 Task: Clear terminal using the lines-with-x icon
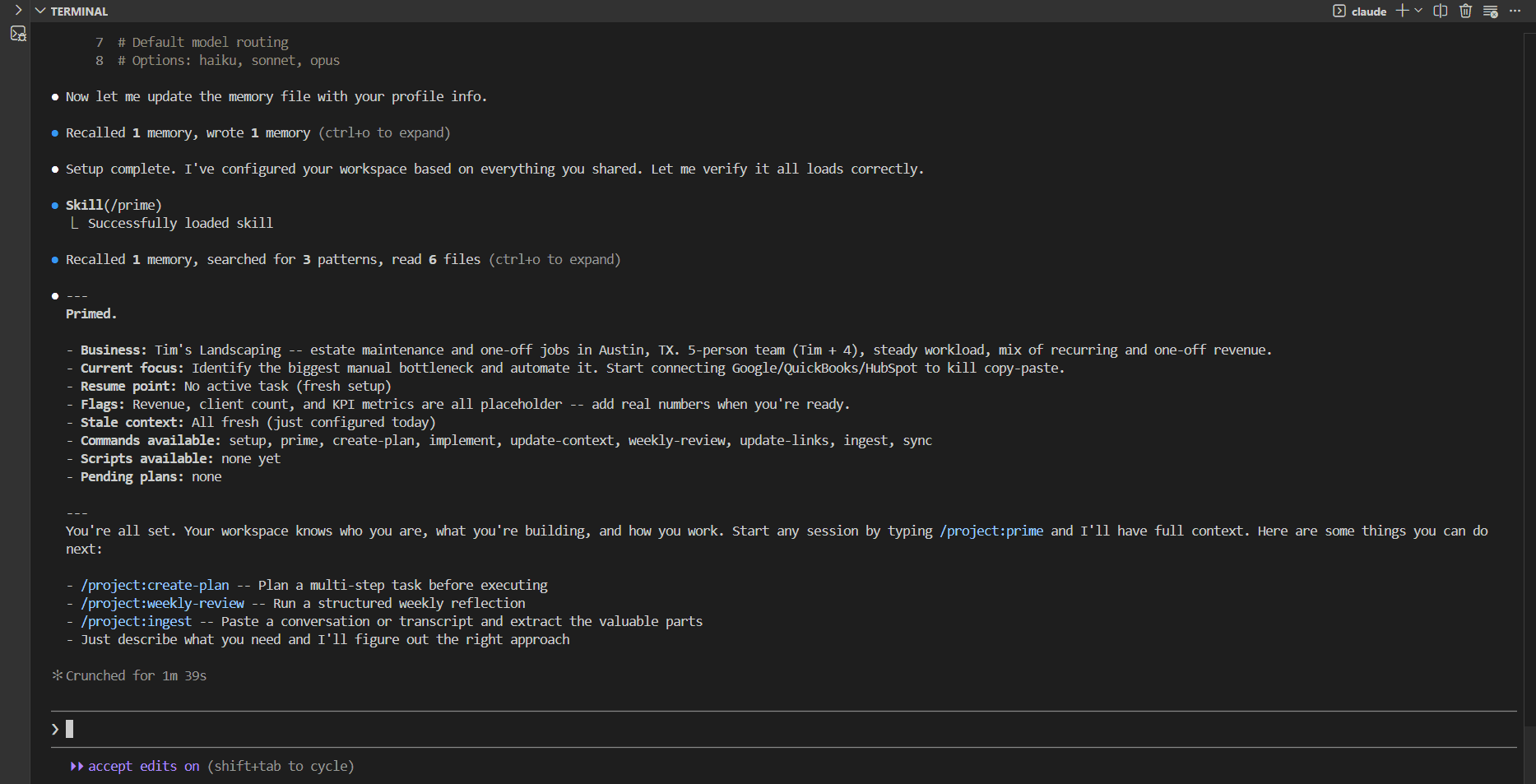point(1490,12)
